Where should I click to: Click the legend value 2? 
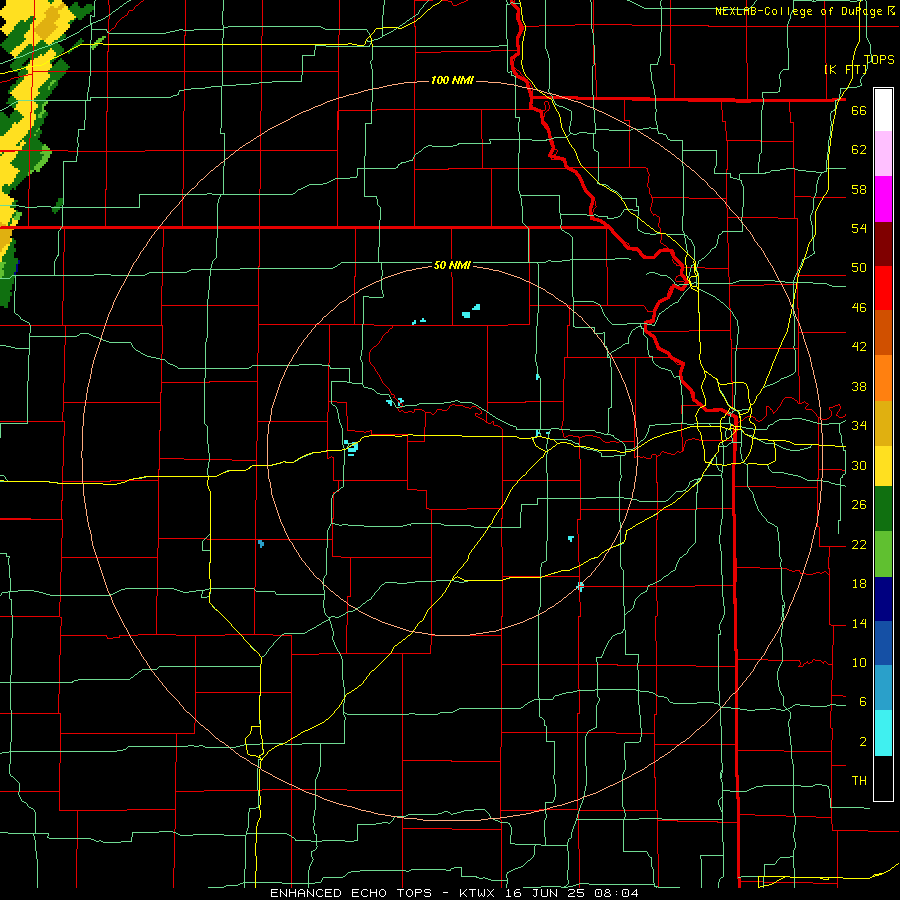[x=862, y=742]
